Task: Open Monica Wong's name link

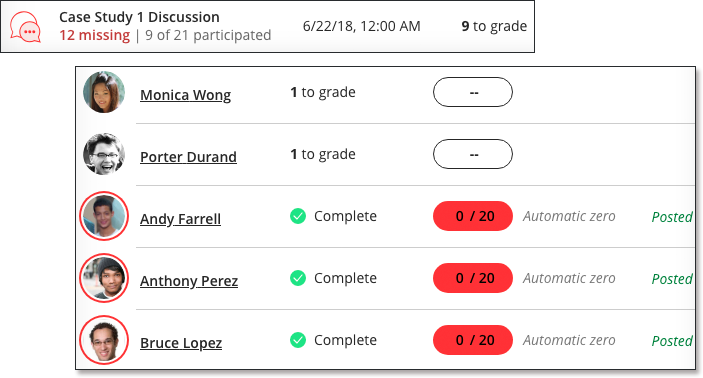Action: point(186,95)
